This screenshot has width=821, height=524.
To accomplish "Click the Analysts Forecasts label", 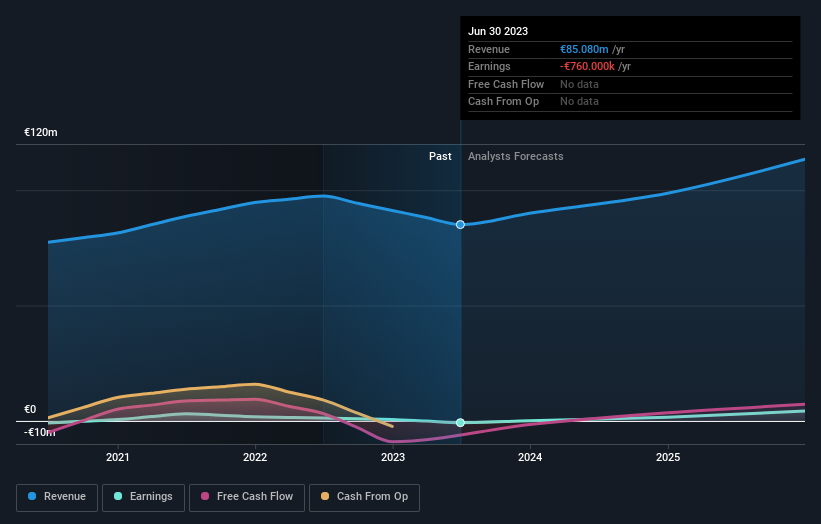I will coord(516,157).
